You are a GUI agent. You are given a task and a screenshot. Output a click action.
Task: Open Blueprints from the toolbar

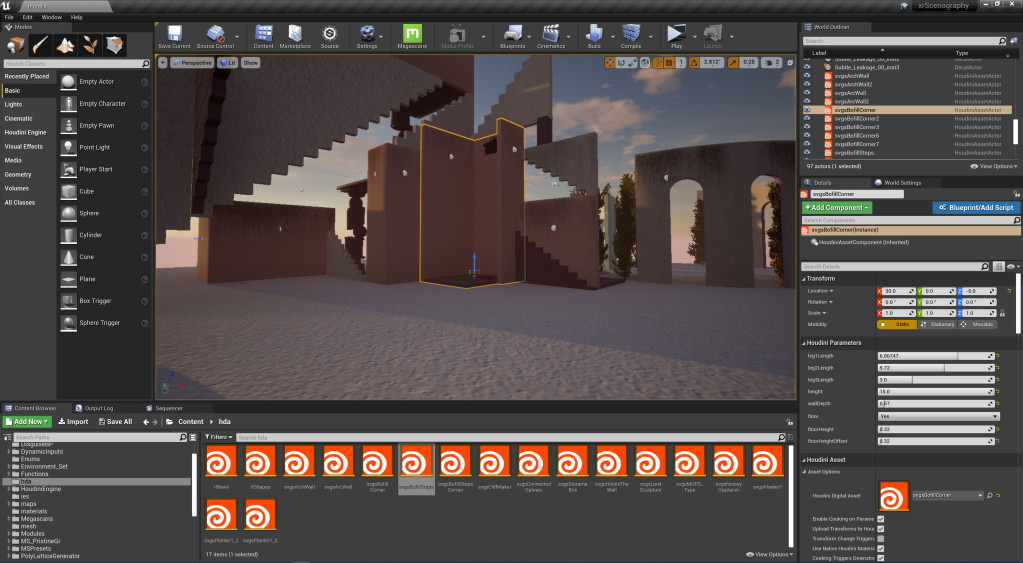coord(511,34)
